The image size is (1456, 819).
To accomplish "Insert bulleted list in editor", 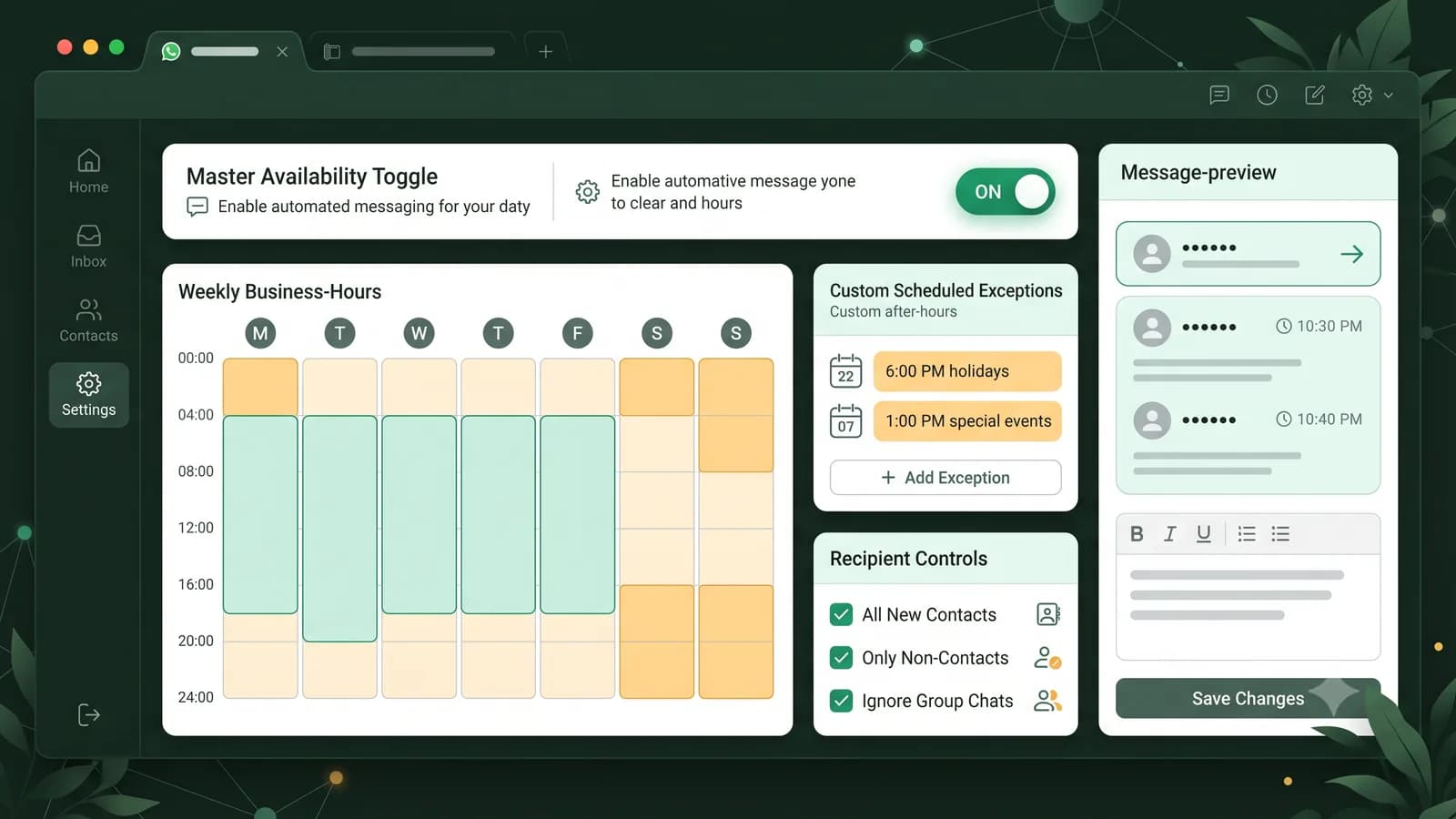I will point(1280,534).
